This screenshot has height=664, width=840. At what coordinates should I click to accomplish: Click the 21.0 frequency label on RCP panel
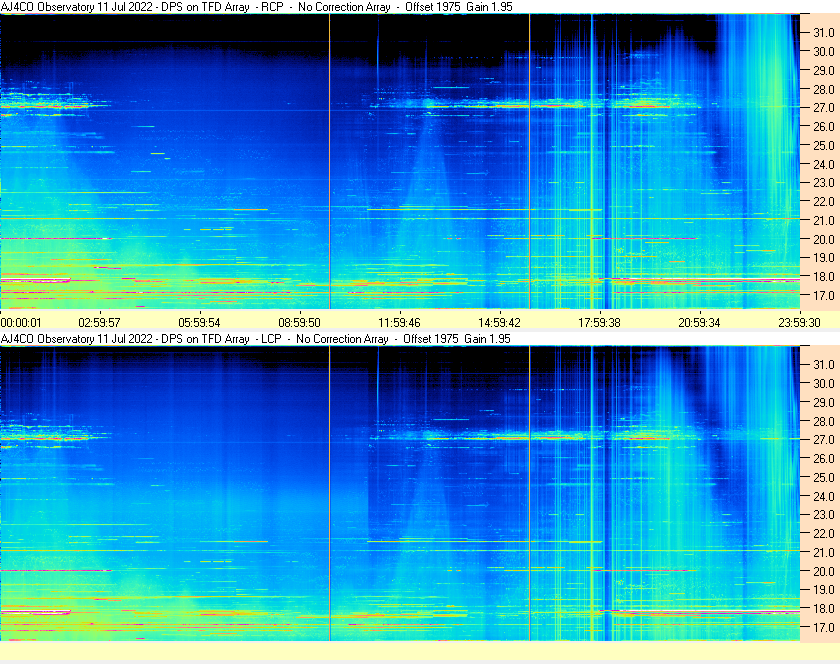(x=824, y=220)
